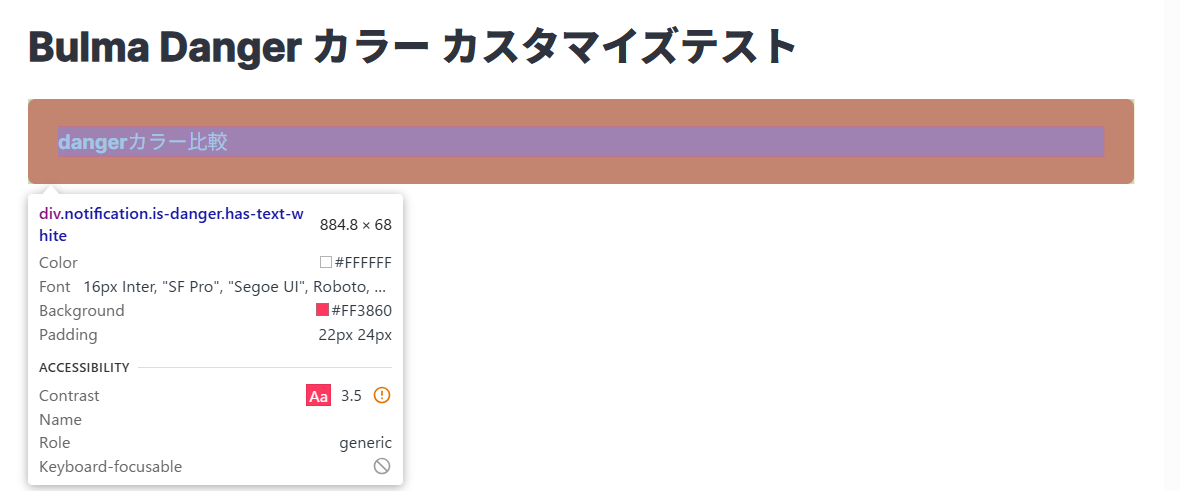Click the Contrast label in tooltip
This screenshot has height=491, width=1180.
69,396
